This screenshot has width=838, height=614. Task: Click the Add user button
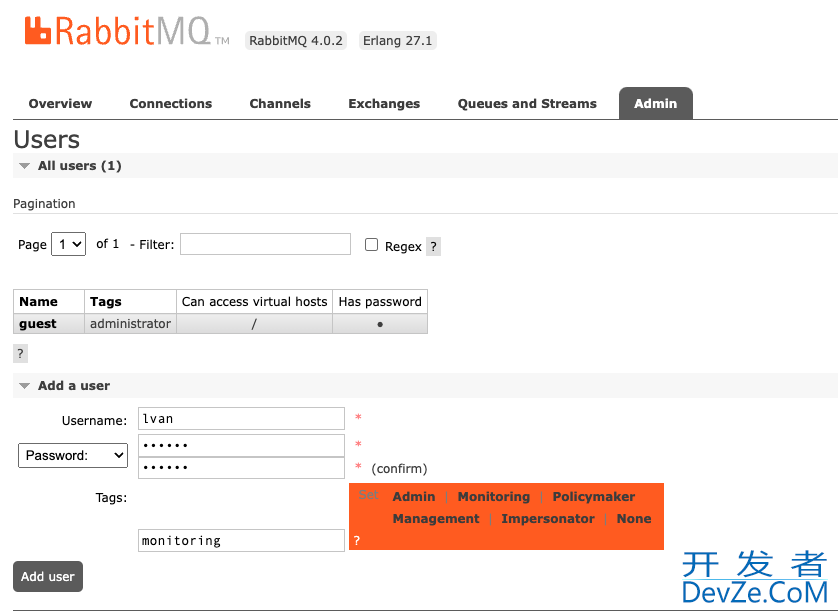(x=48, y=577)
